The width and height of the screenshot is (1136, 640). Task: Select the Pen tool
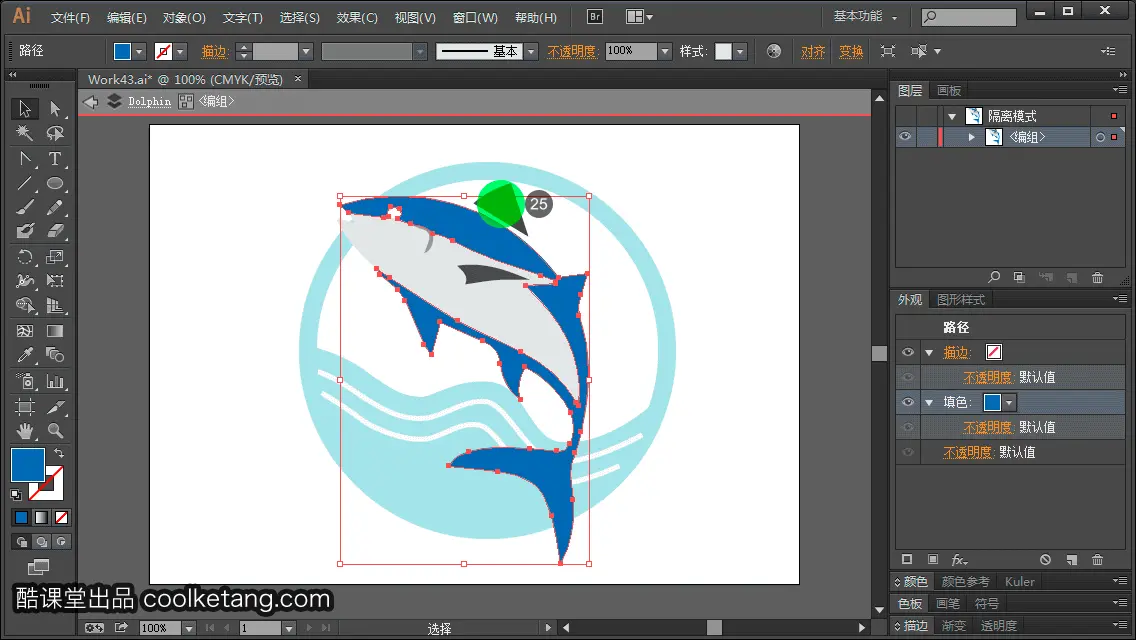pos(25,158)
